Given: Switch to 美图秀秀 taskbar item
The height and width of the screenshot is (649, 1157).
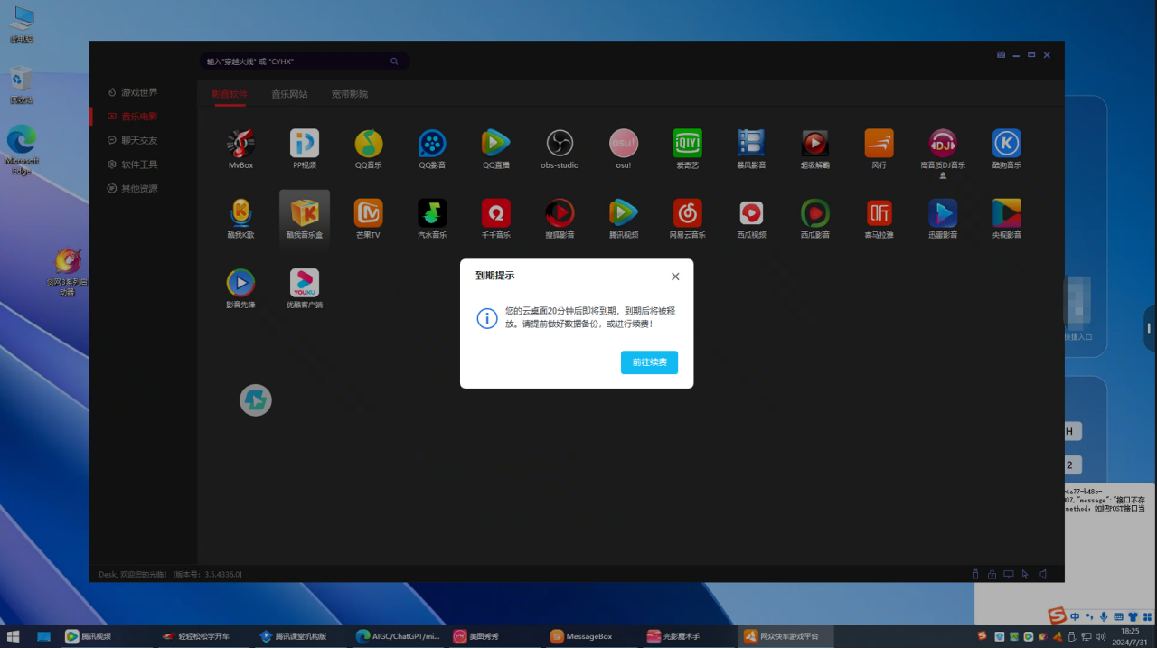Looking at the screenshot, I should (x=476, y=636).
